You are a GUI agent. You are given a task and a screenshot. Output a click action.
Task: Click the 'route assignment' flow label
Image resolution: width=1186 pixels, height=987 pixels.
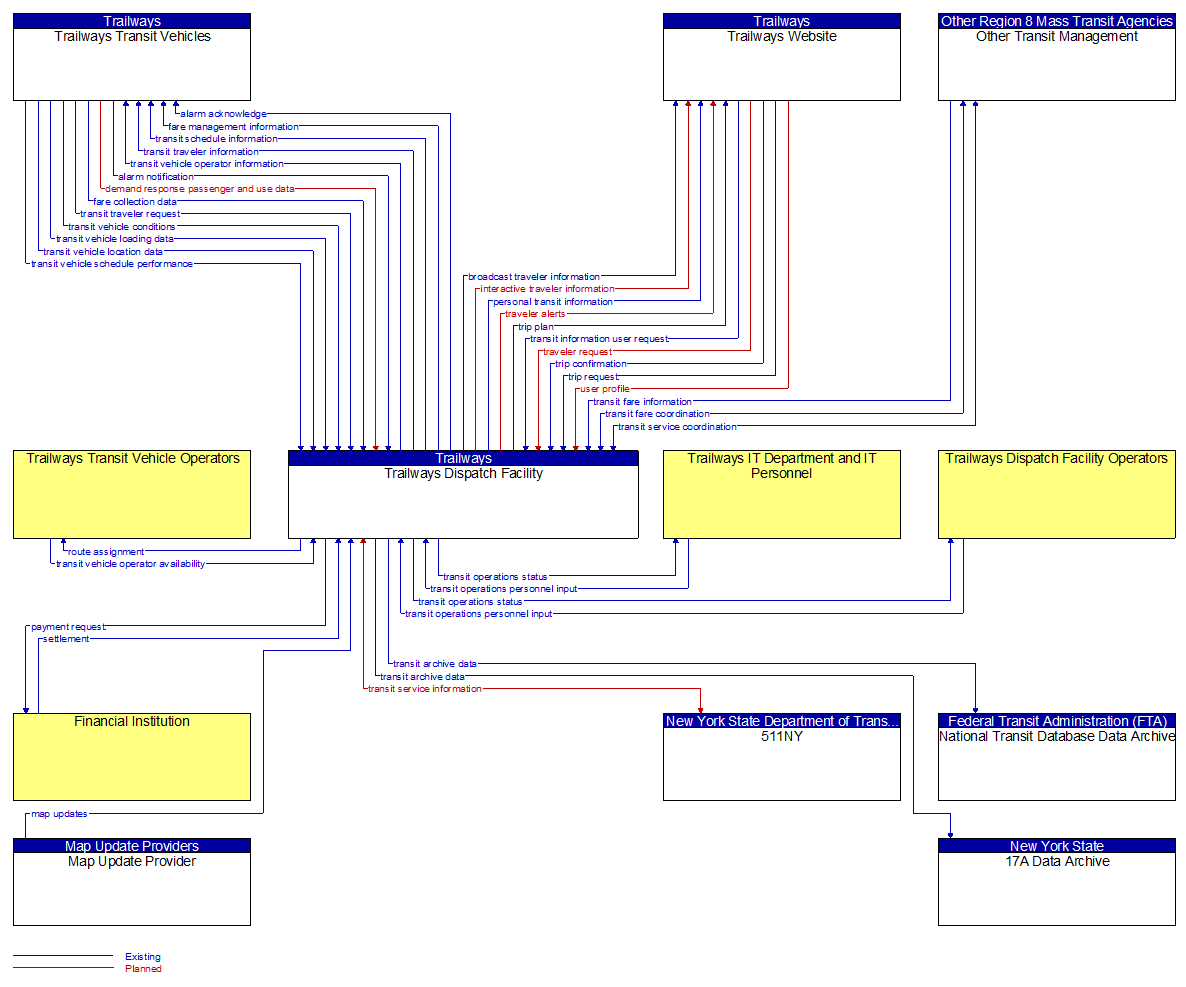106,552
